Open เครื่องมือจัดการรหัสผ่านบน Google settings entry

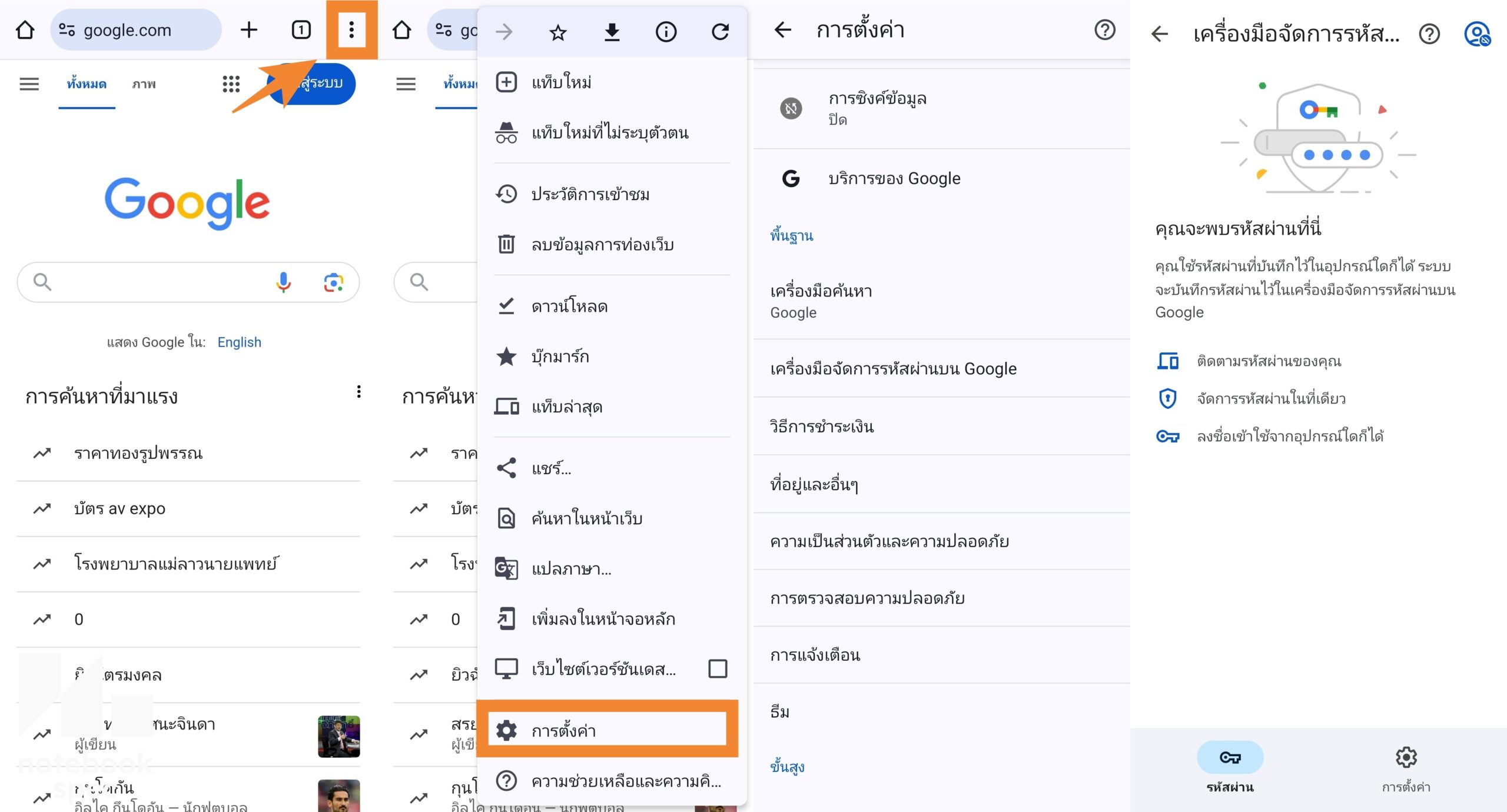click(941, 368)
